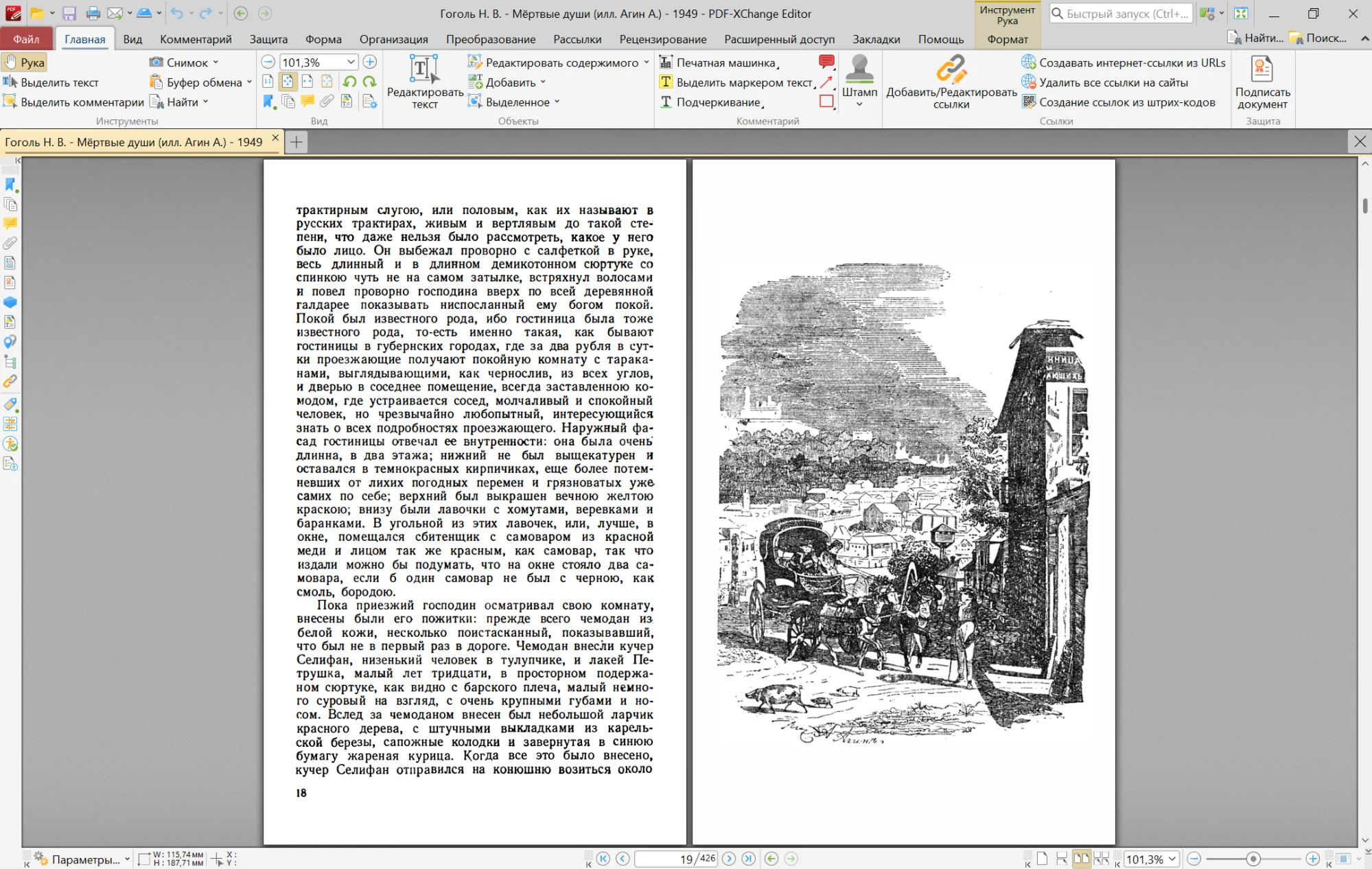1372x869 pixels.
Task: Click the zoom slider in status bar
Action: point(1253,859)
